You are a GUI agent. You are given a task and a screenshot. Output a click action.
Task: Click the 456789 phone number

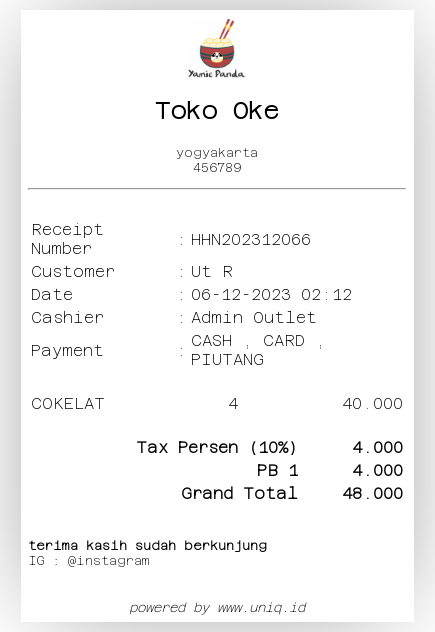pyautogui.click(x=217, y=168)
